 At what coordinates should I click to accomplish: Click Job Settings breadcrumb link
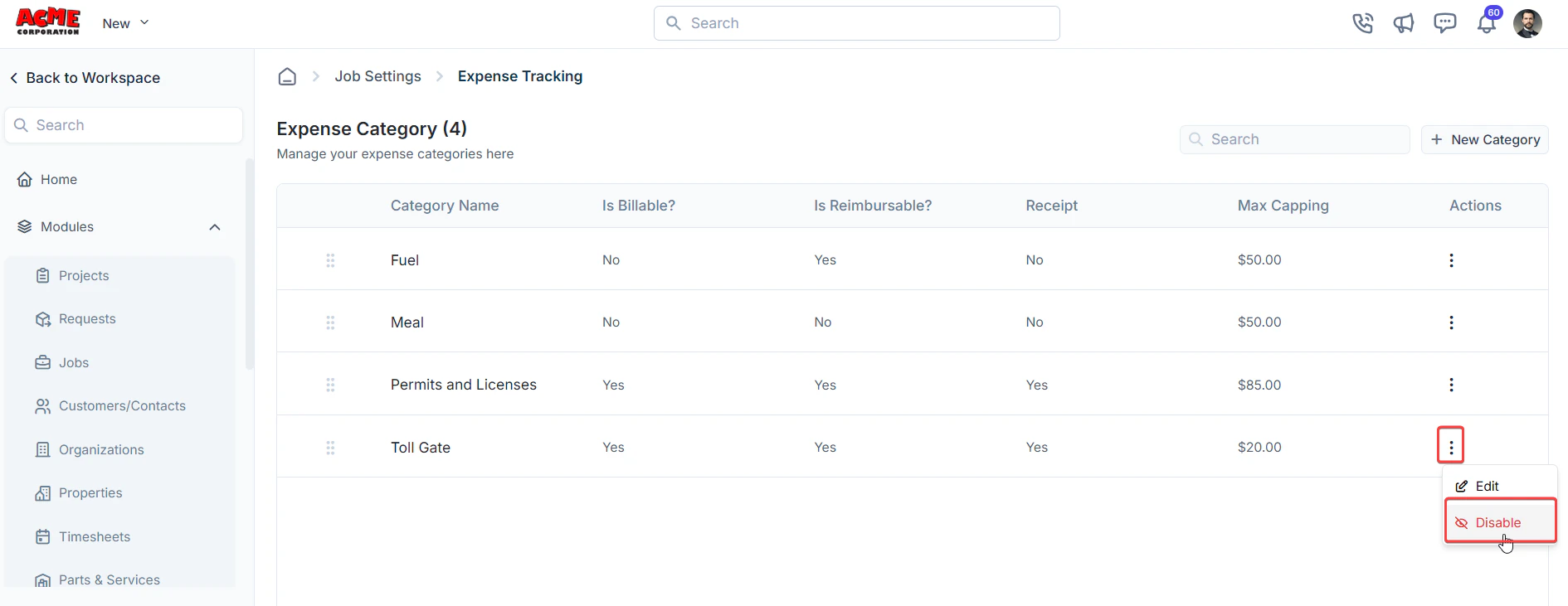377,76
